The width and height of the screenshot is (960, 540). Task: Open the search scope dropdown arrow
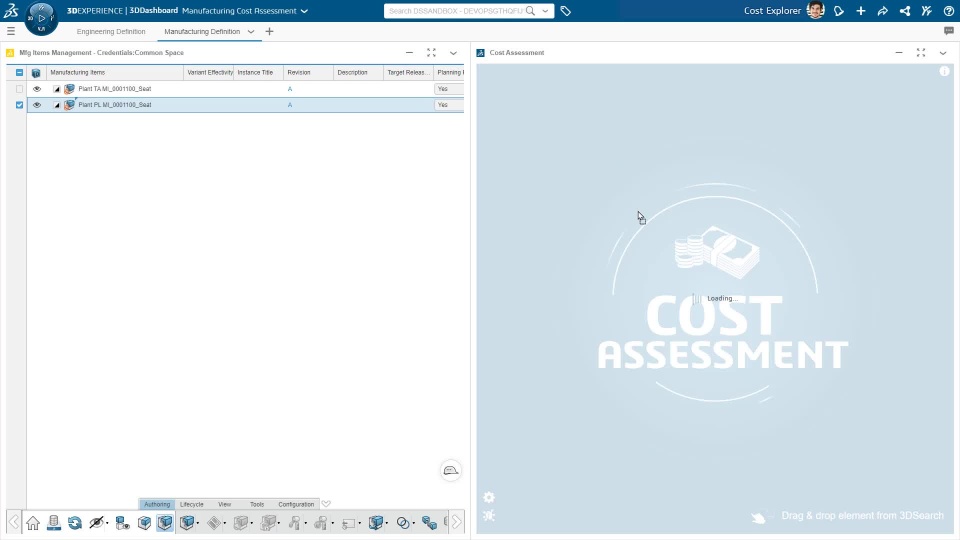coord(545,11)
